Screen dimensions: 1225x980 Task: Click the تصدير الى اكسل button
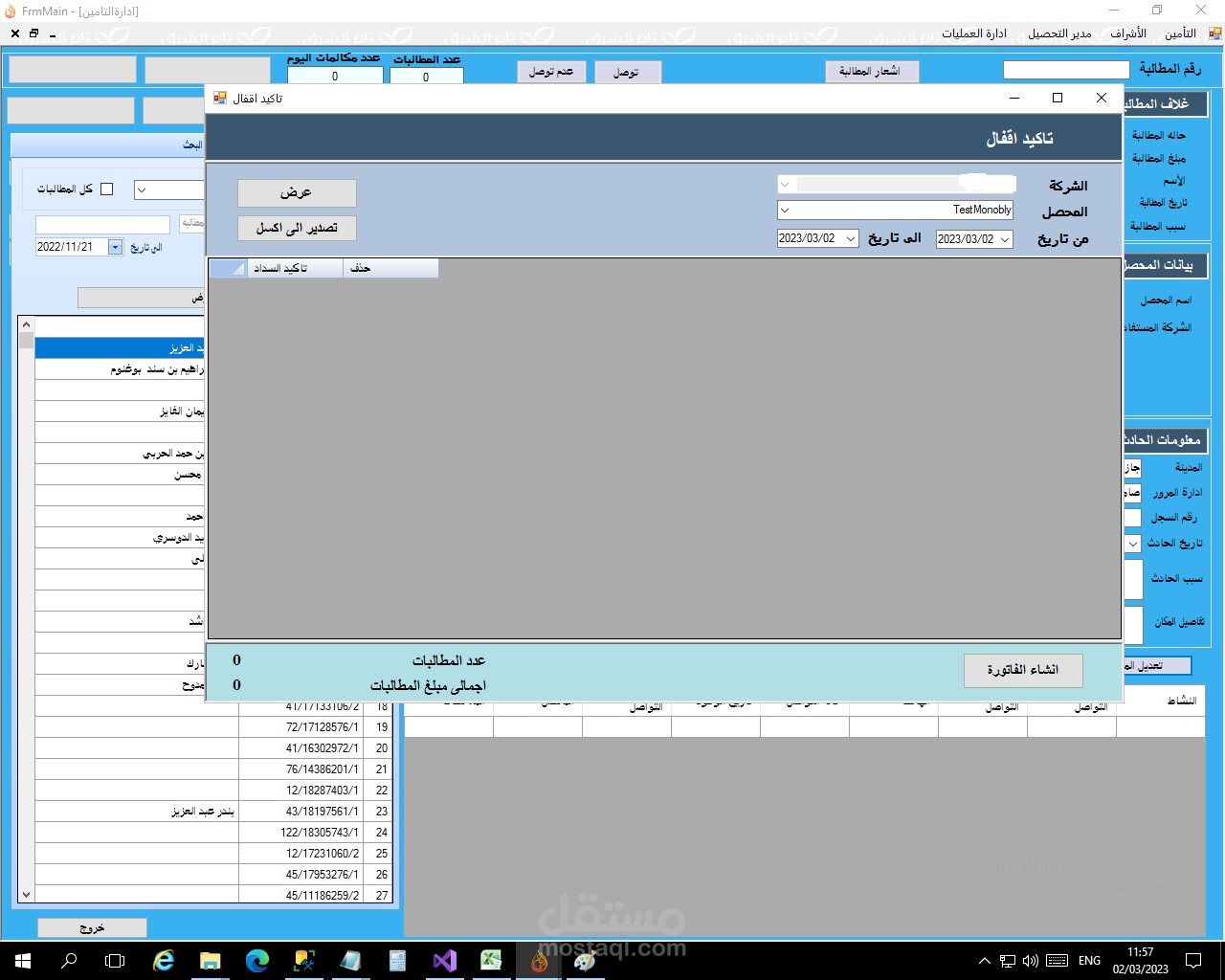(297, 228)
